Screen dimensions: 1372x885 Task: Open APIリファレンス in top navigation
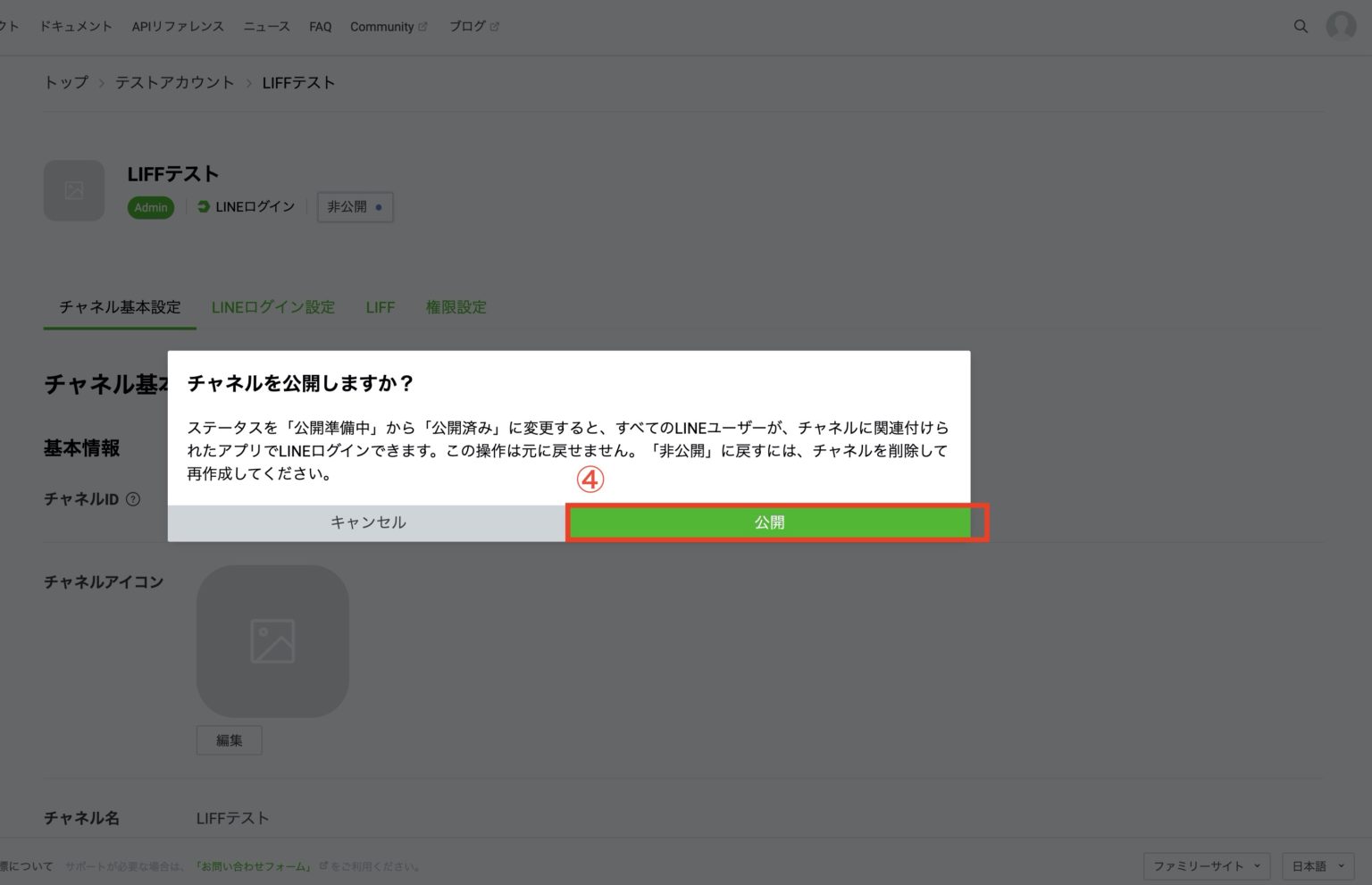coord(178,27)
